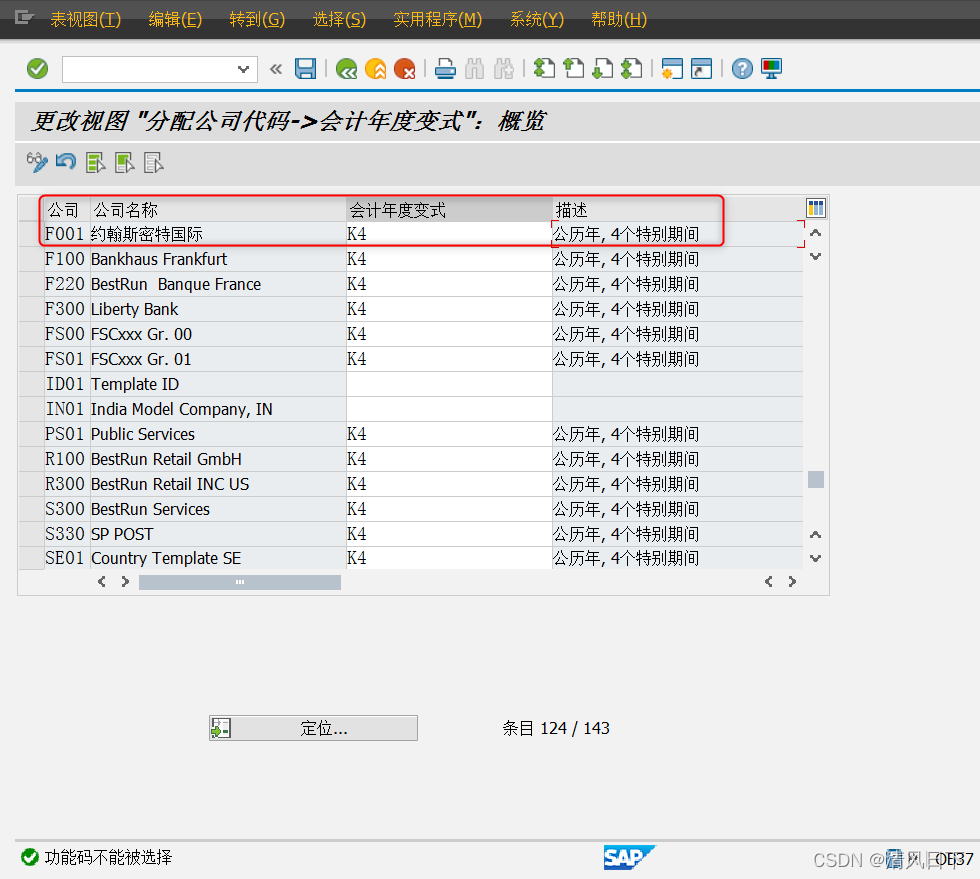Open the 选择(S) menu
The width and height of the screenshot is (980, 879).
coord(339,19)
